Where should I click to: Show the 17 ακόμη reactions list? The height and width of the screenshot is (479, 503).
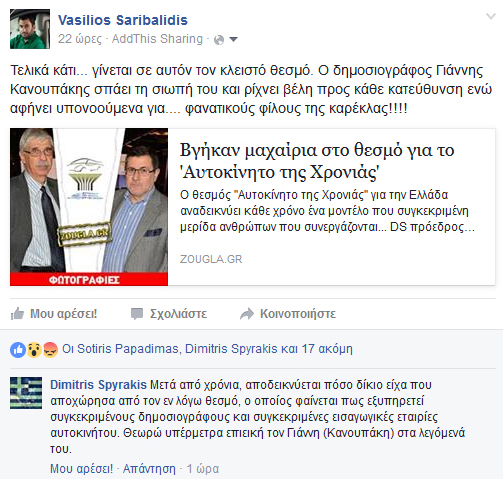(x=327, y=349)
